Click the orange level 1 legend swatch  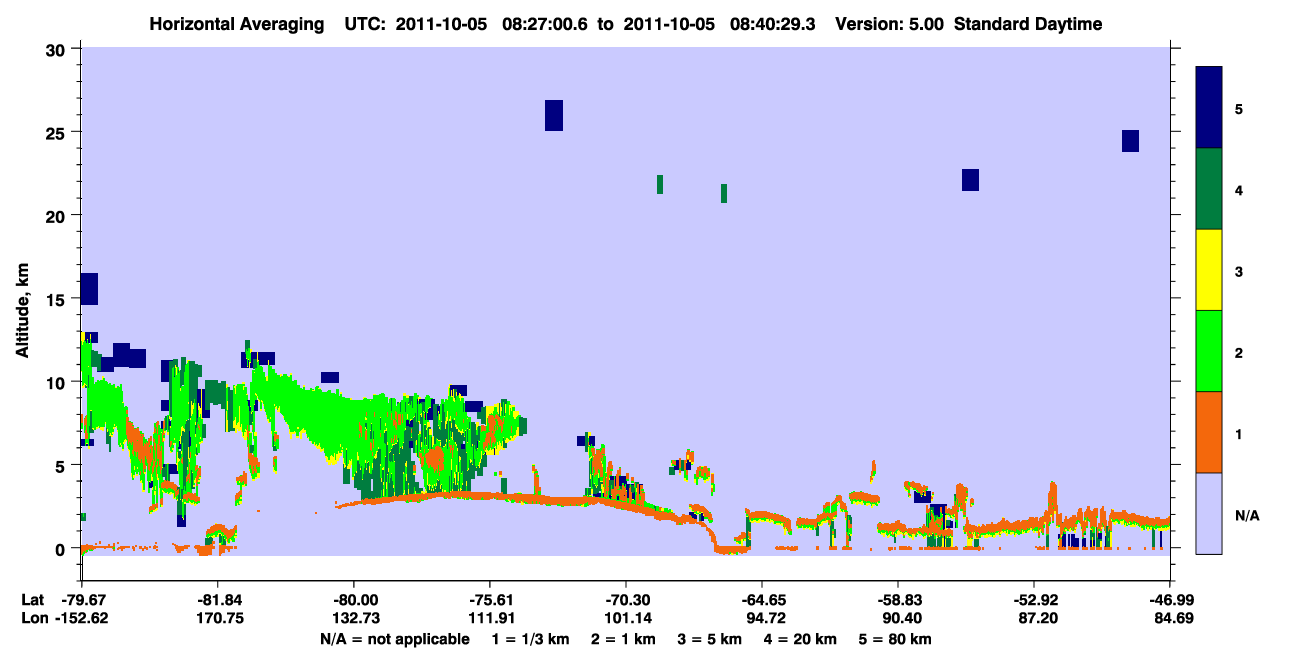click(x=1209, y=432)
